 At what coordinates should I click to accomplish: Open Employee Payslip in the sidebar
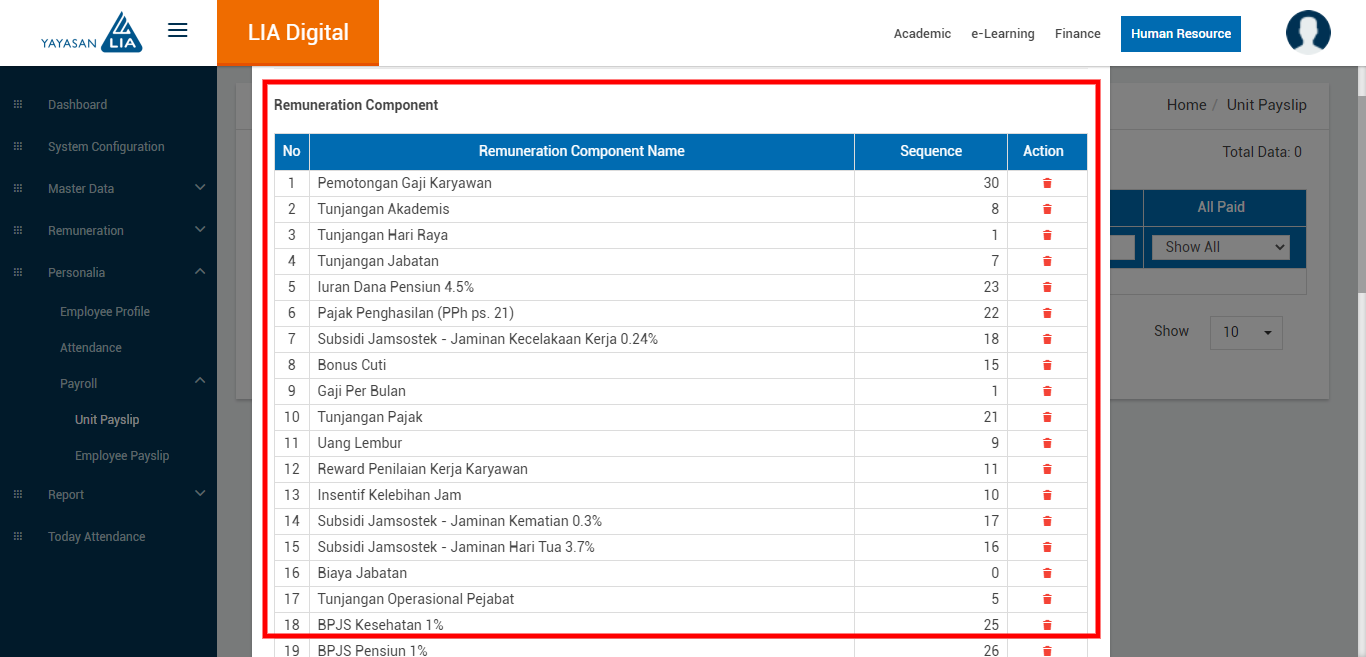(122, 456)
